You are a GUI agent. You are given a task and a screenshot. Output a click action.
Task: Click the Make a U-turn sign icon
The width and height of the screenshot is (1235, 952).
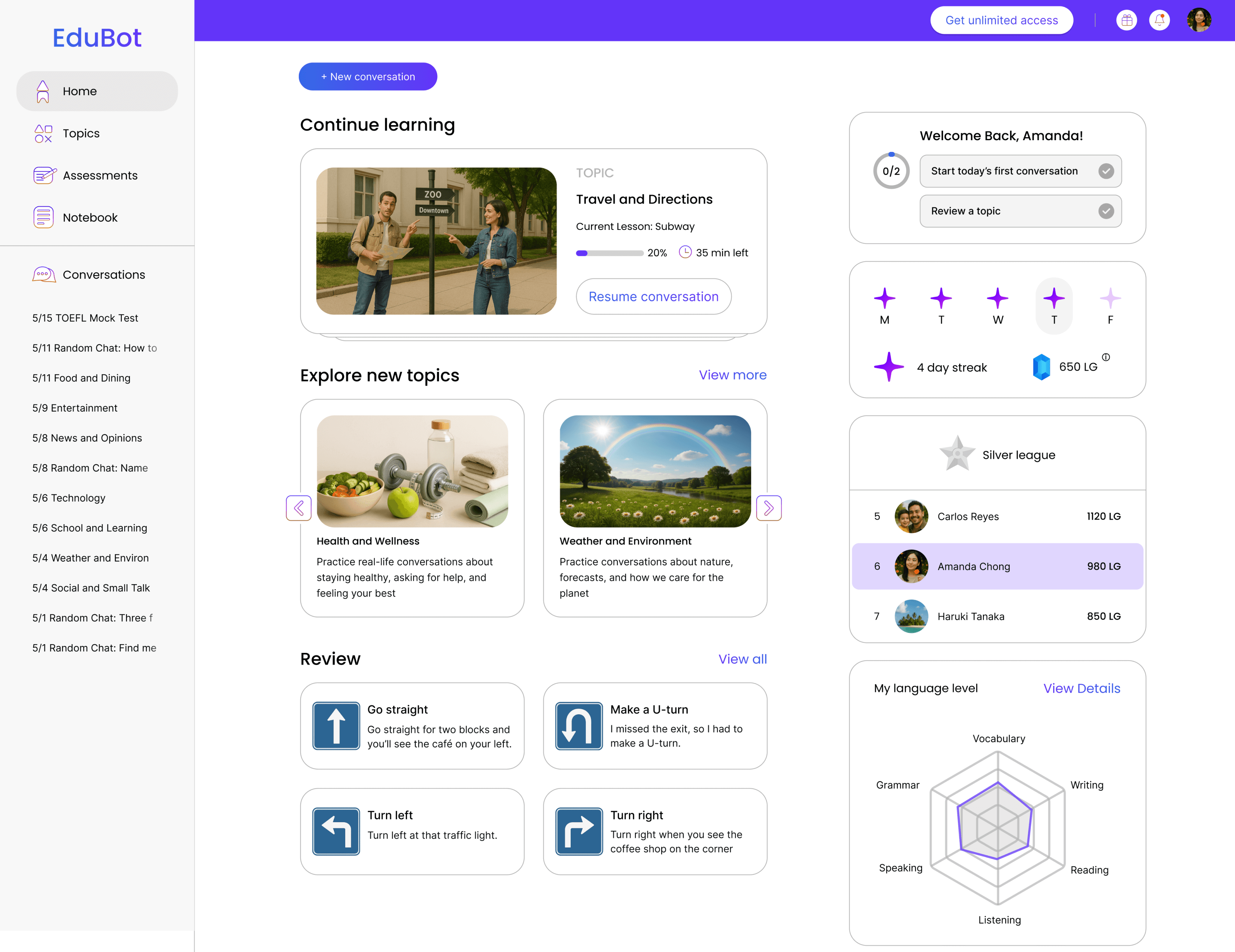pos(578,726)
